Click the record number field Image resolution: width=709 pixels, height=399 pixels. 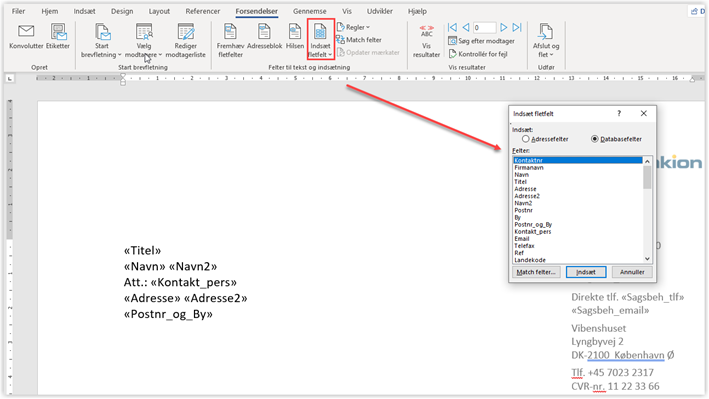484,28
